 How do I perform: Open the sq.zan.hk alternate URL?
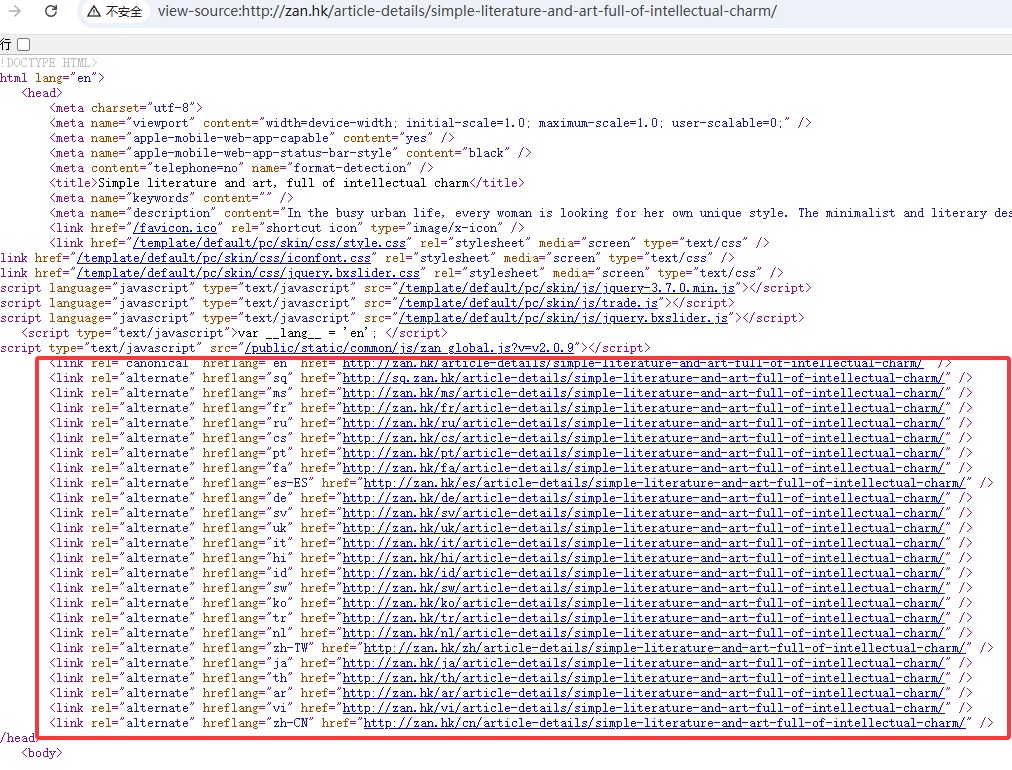(643, 378)
